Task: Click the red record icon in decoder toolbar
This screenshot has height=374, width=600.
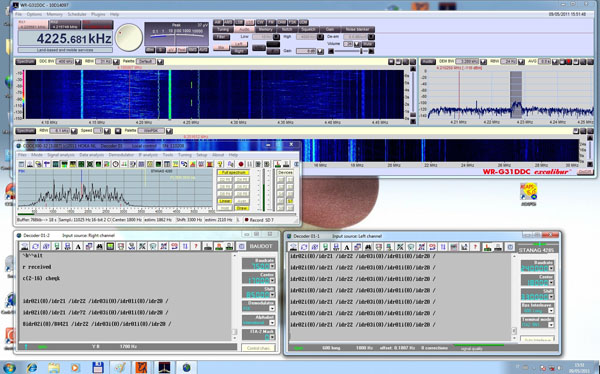Action: pos(241,164)
